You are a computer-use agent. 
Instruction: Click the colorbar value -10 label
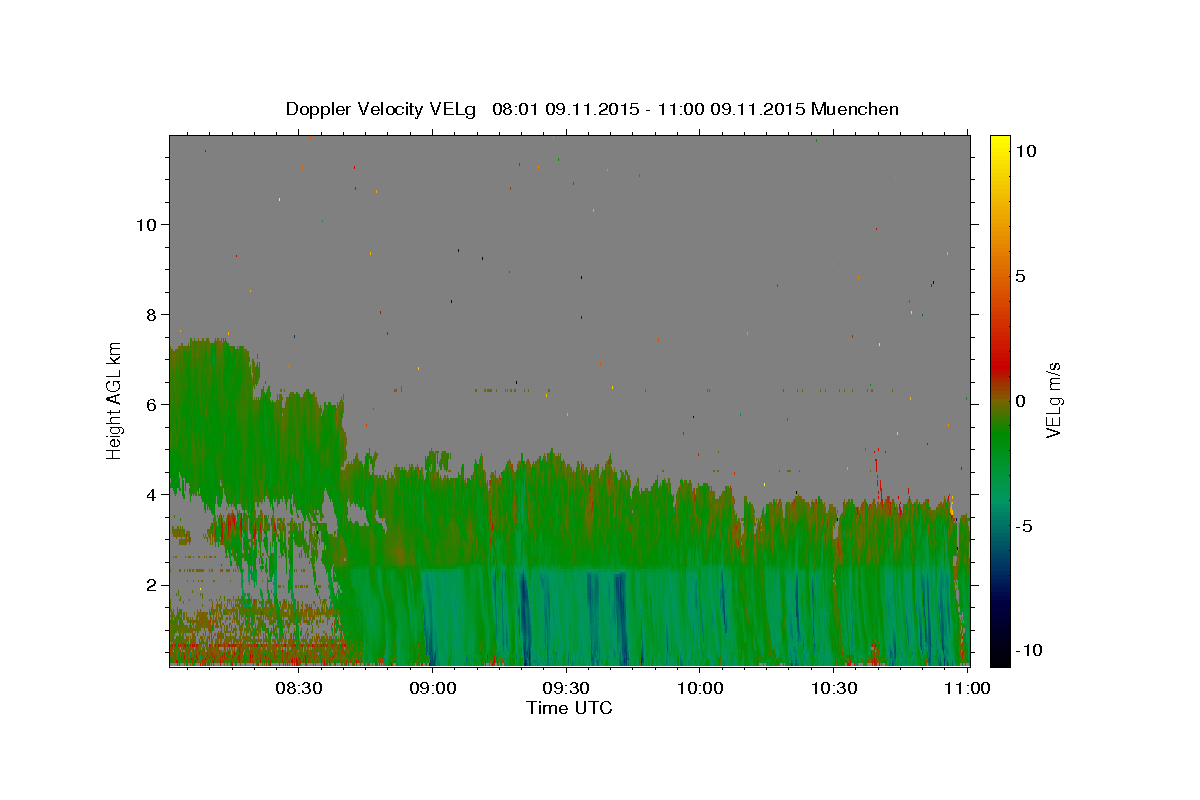coord(1029,651)
